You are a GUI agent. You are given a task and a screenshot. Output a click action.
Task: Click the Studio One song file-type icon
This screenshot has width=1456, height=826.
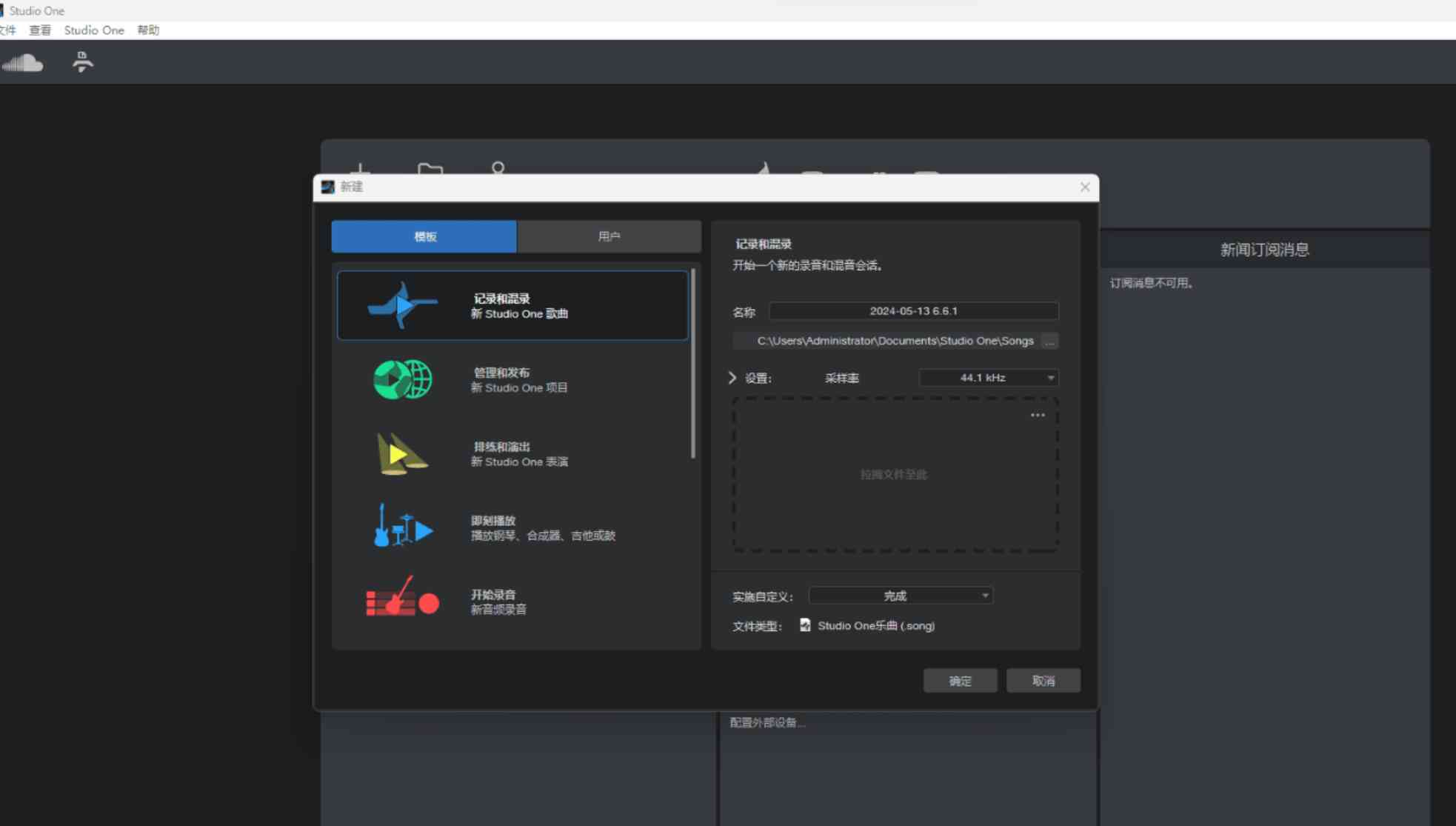tap(805, 625)
